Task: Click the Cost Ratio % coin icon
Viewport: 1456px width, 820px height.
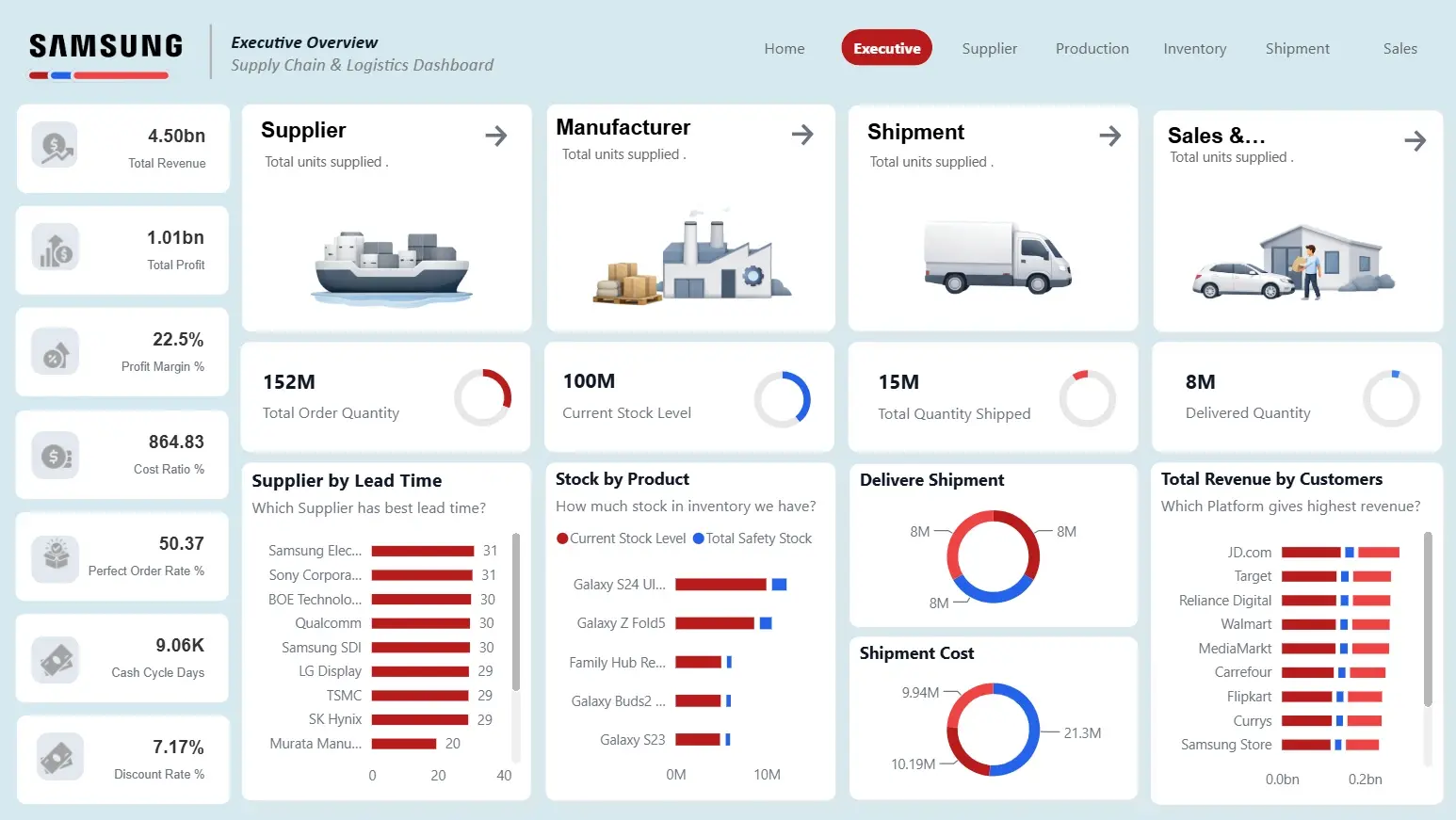Action: [x=55, y=456]
